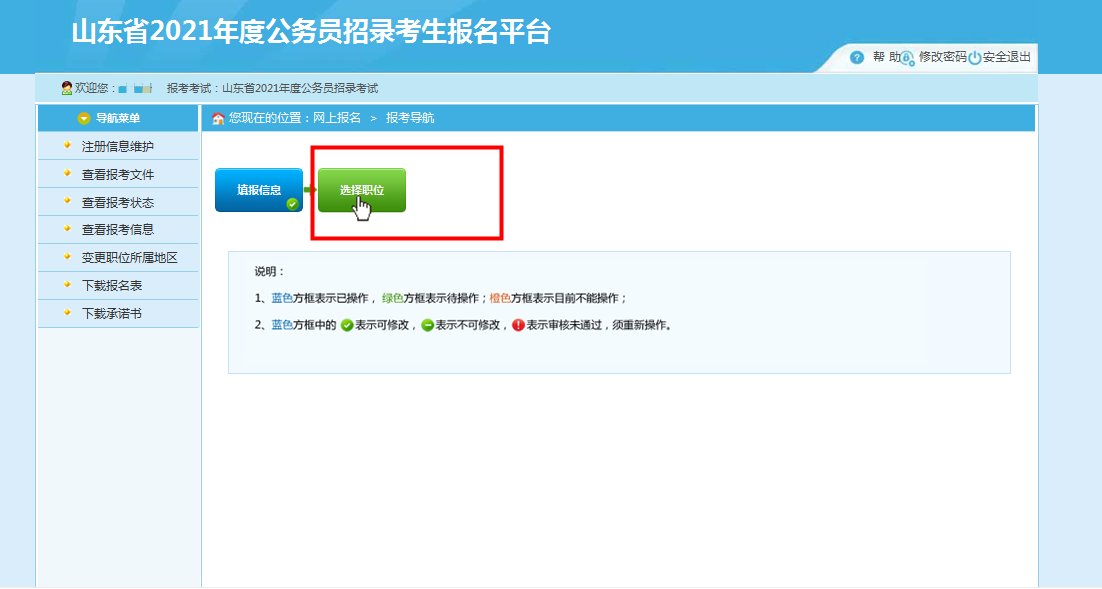Click the blue Help question mark icon
The height and width of the screenshot is (589, 1102).
click(856, 58)
